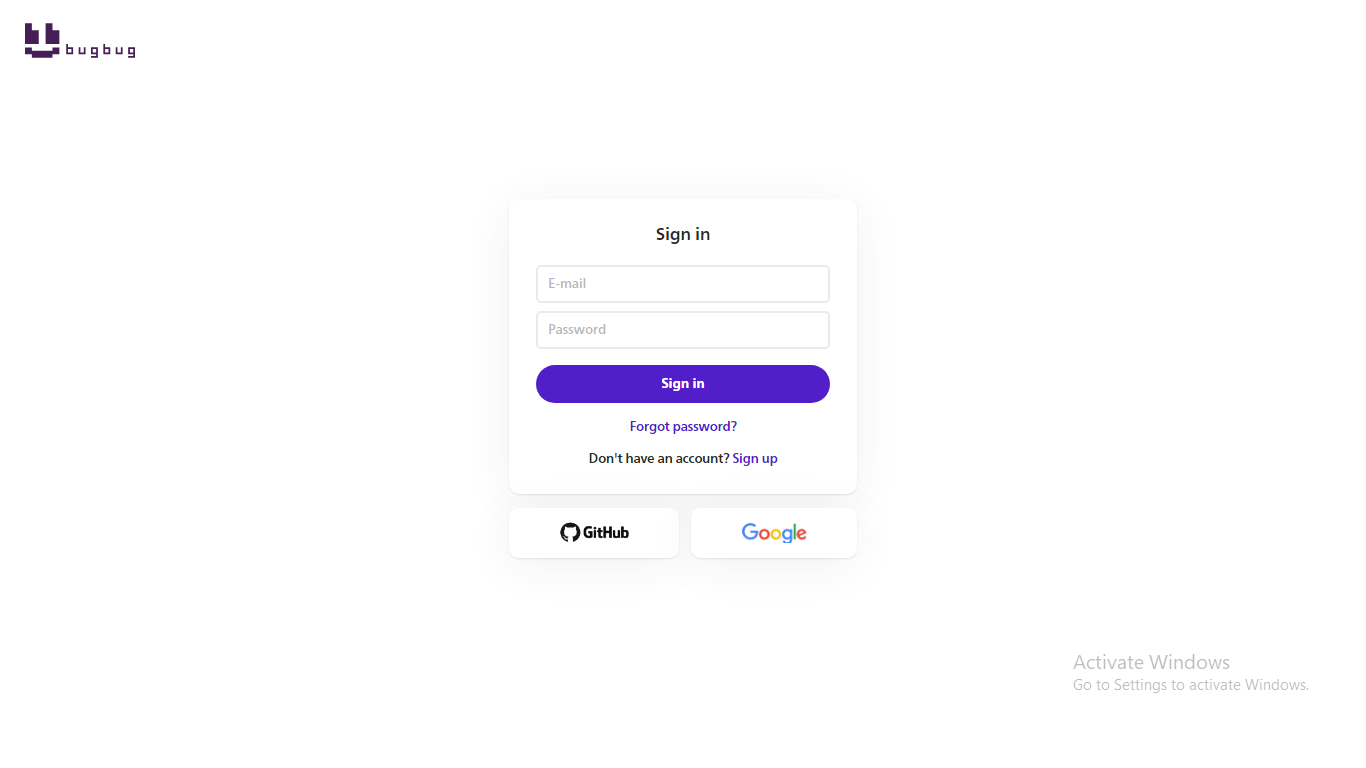Screen dimensions: 1366x768
Task: Click the Password placeholder text
Action: click(577, 330)
